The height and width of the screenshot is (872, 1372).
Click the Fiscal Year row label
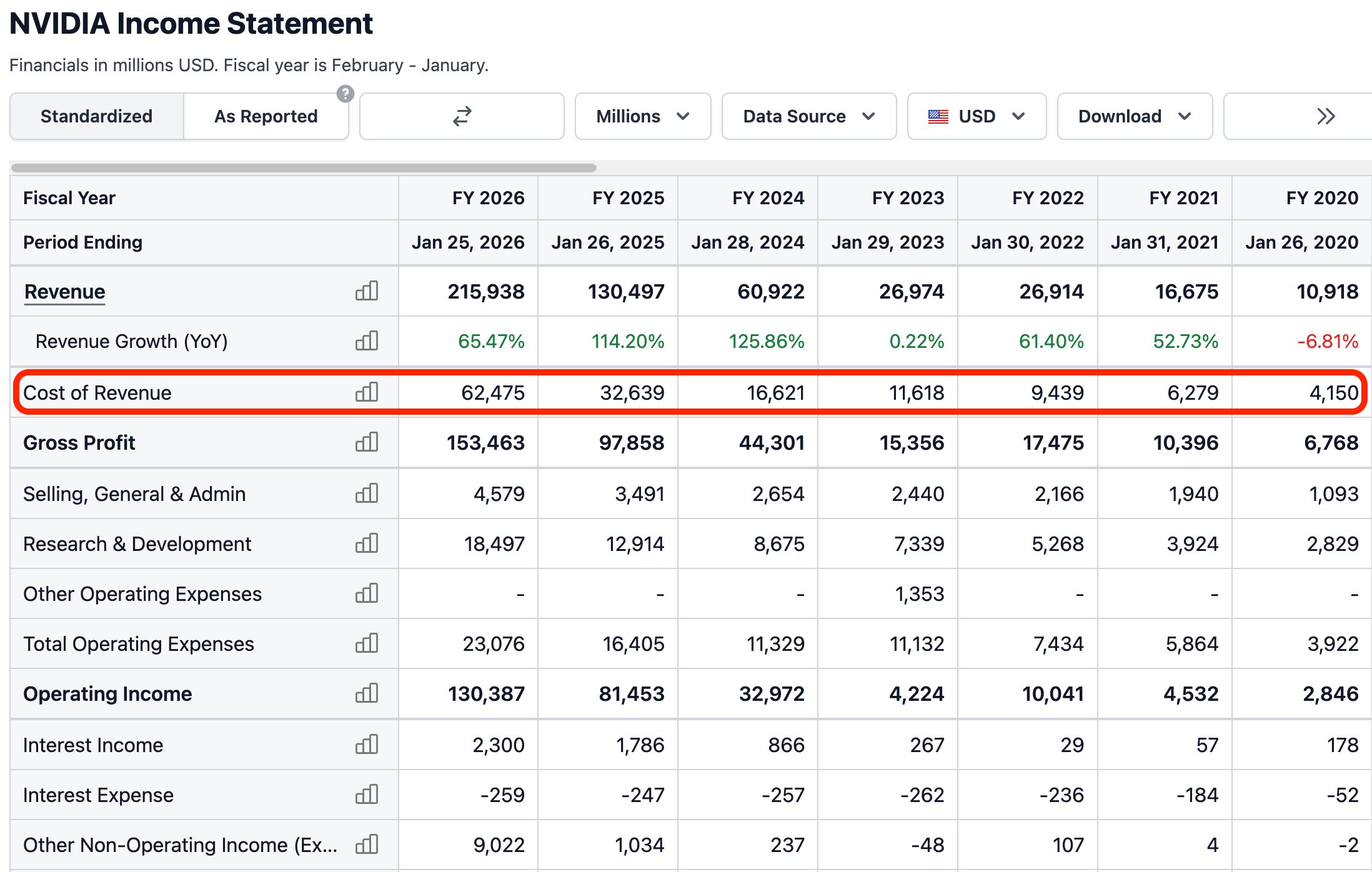(69, 198)
